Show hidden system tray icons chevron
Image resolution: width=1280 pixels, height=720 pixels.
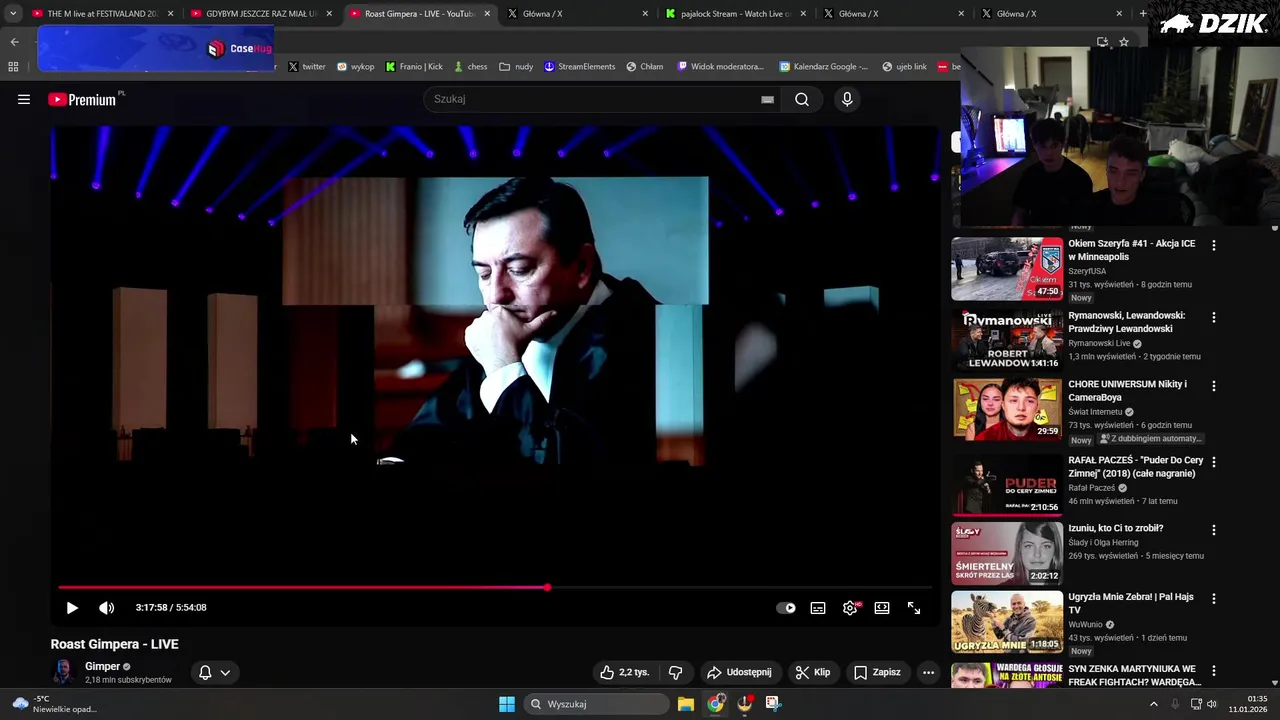tap(1153, 704)
